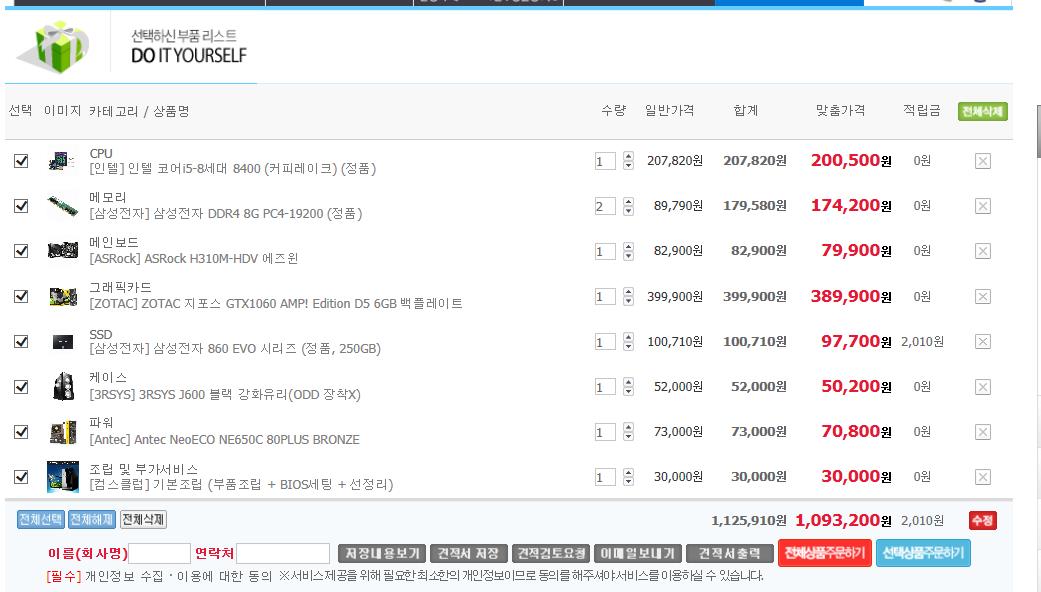Open the 3RSYS J600 case image
Image resolution: width=1041 pixels, height=592 pixels.
[x=62, y=387]
